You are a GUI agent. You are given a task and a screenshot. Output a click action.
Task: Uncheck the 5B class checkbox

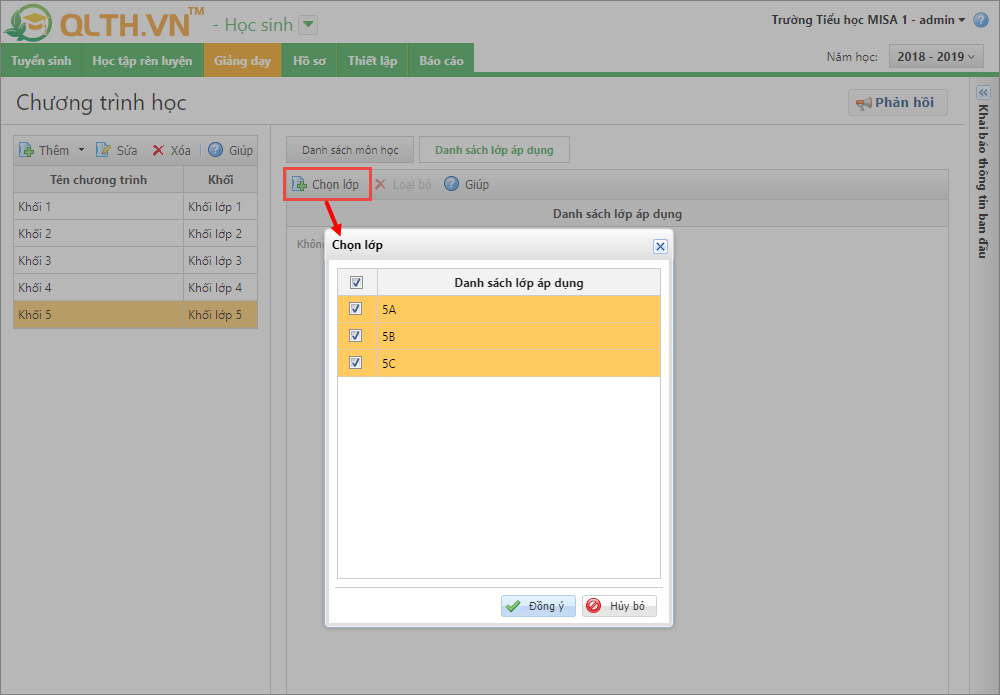[356, 335]
